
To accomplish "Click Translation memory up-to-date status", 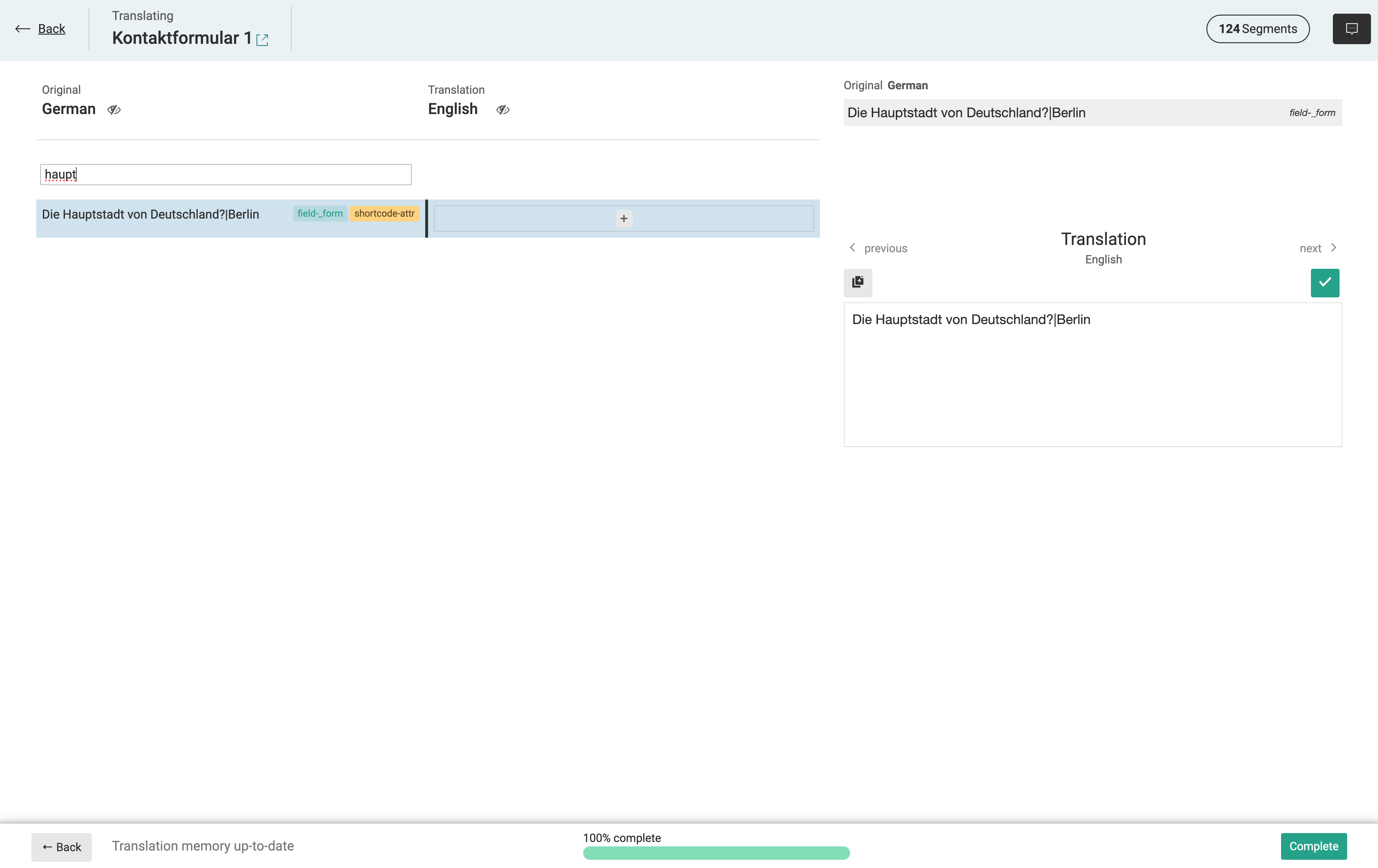I will [202, 846].
